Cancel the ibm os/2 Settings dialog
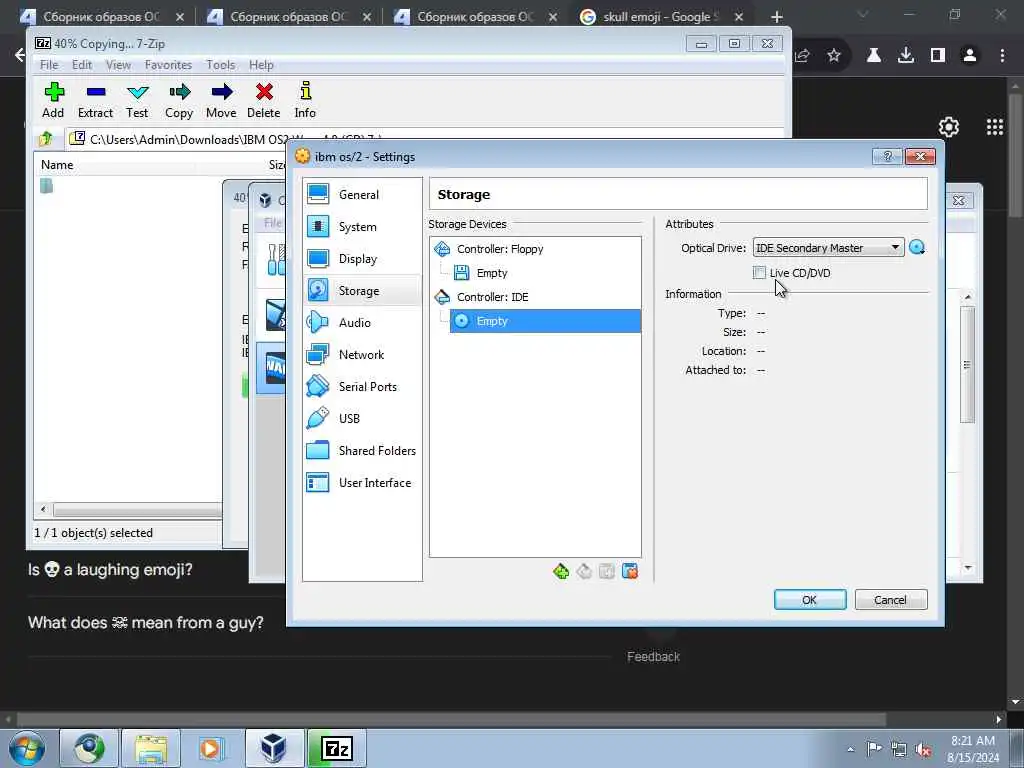This screenshot has height=768, width=1024. [891, 600]
